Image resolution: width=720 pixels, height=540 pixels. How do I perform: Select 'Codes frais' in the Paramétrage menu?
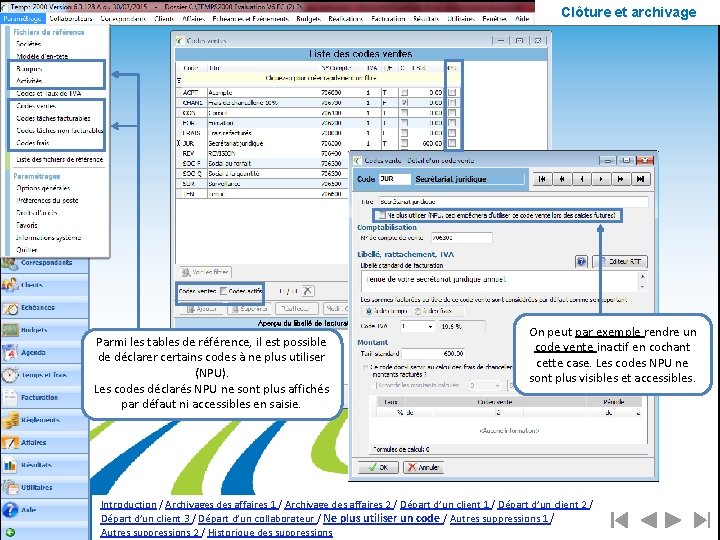tap(33, 143)
